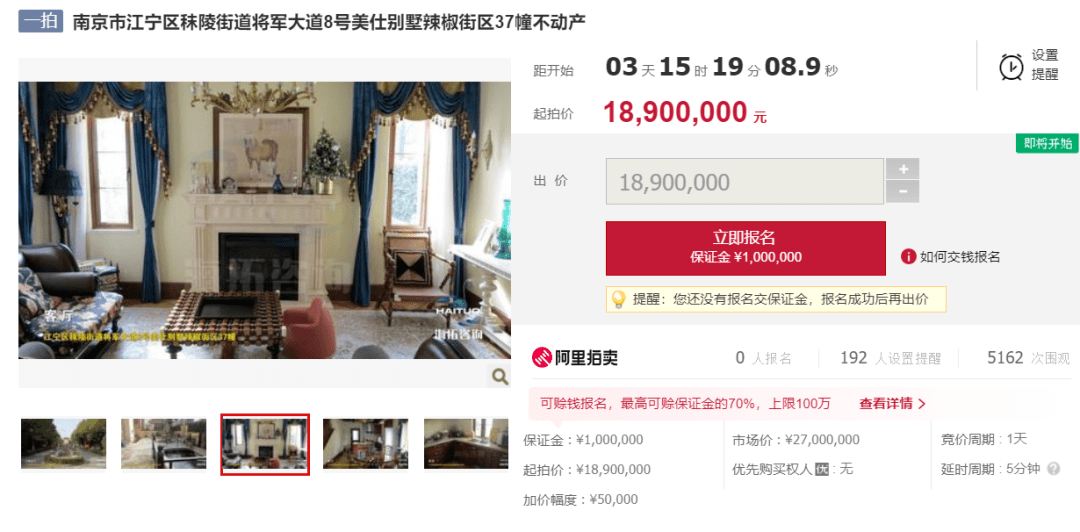Click the 立即报名 registration button
The image size is (1080, 532).
coord(746,248)
